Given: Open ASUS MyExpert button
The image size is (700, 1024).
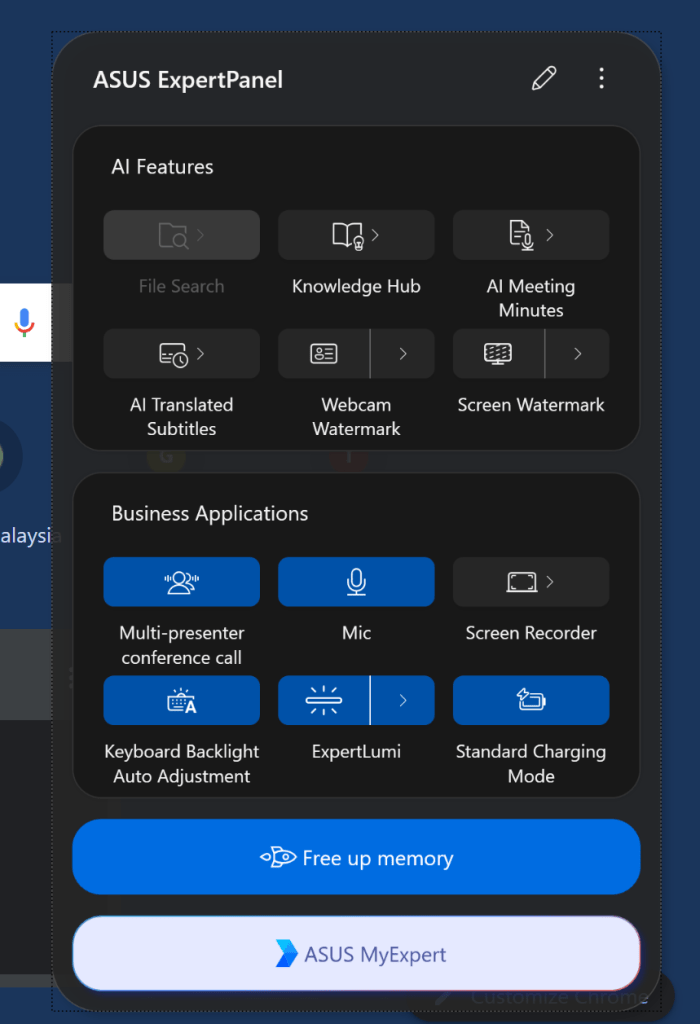Looking at the screenshot, I should 357,953.
